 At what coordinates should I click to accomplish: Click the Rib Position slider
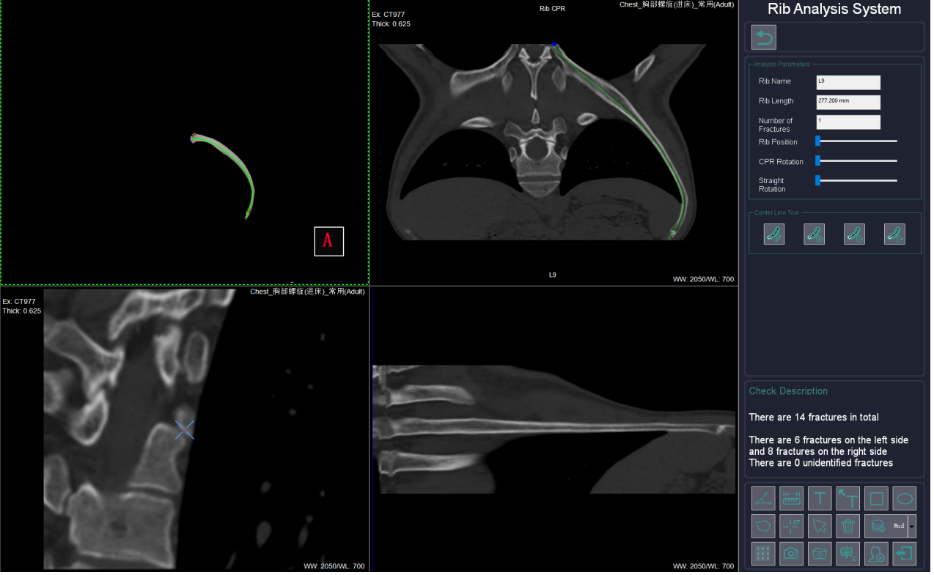coord(857,142)
